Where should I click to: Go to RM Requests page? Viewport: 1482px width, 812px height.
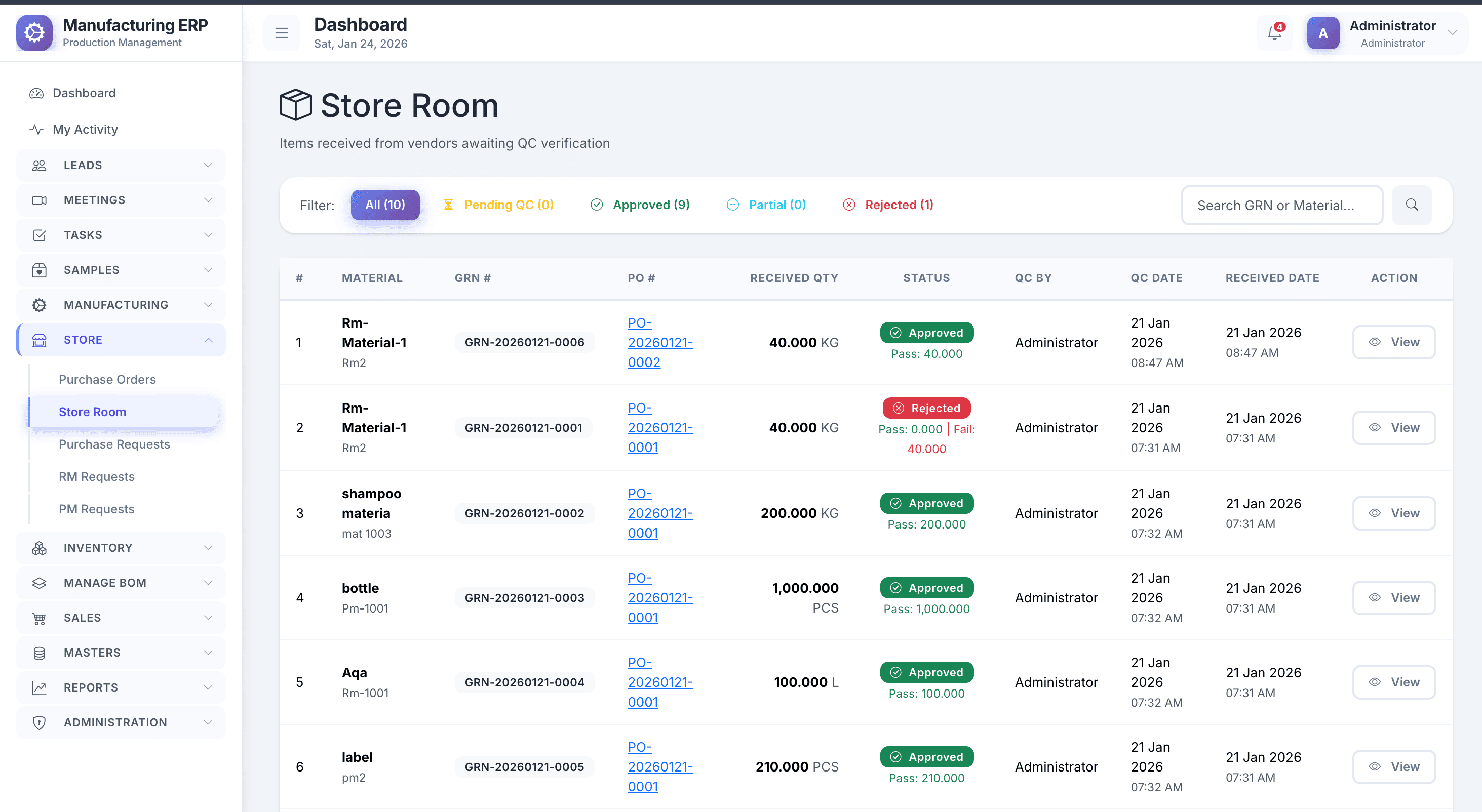[x=97, y=477]
